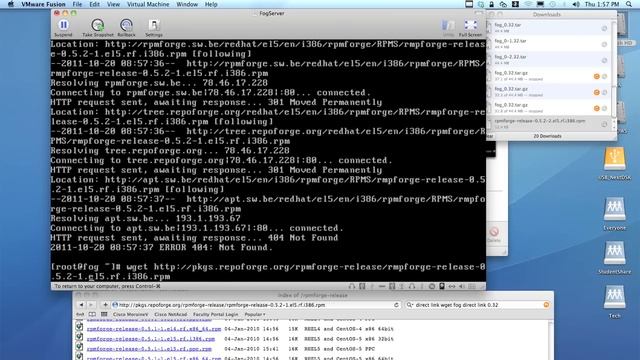The image size is (640, 360).
Task: Reveal the rpmforge-release rpm download in Finder
Action: (x=604, y=124)
